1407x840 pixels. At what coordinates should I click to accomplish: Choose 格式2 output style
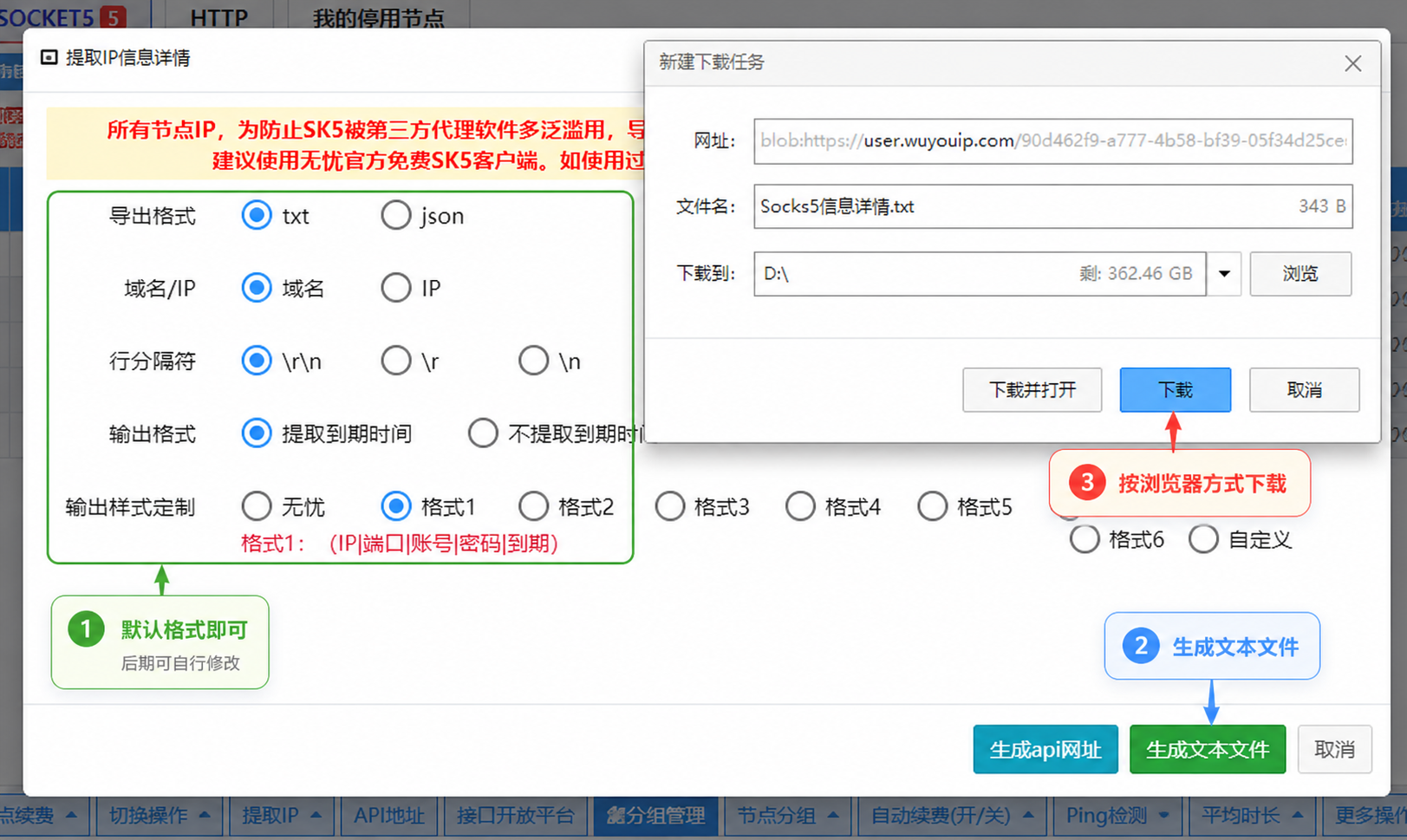tap(533, 506)
